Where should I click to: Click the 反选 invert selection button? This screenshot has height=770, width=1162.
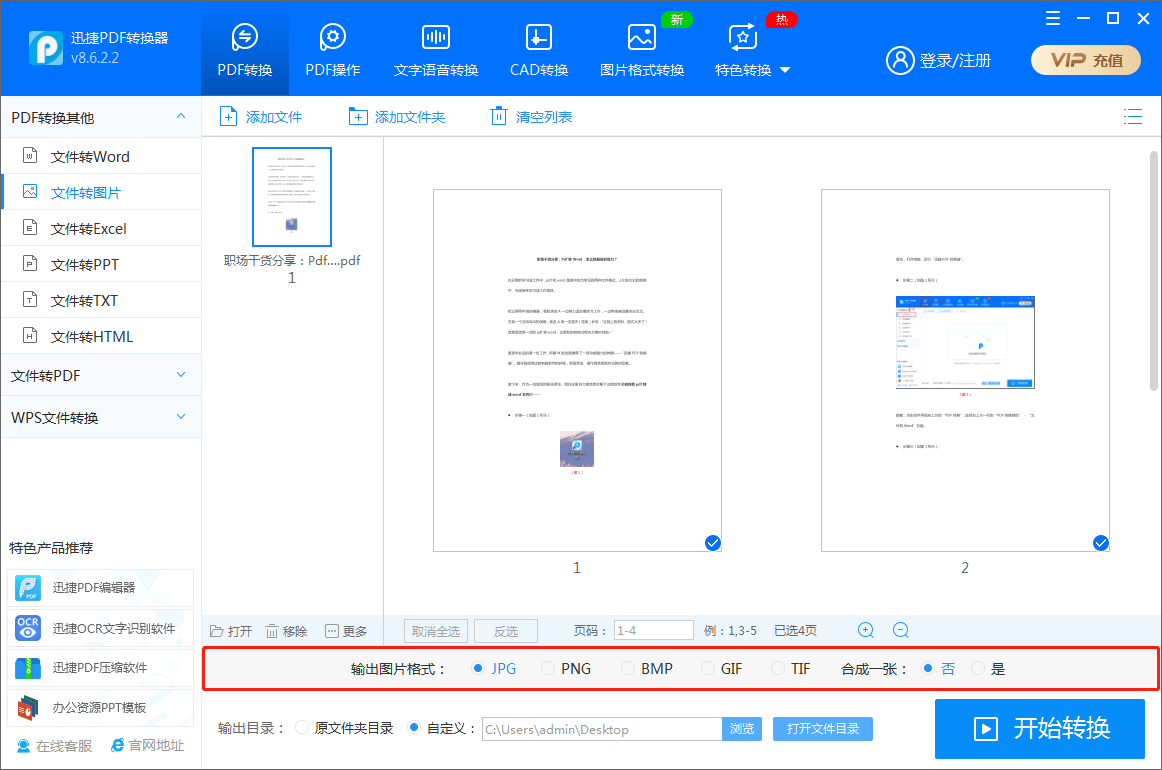pos(505,630)
